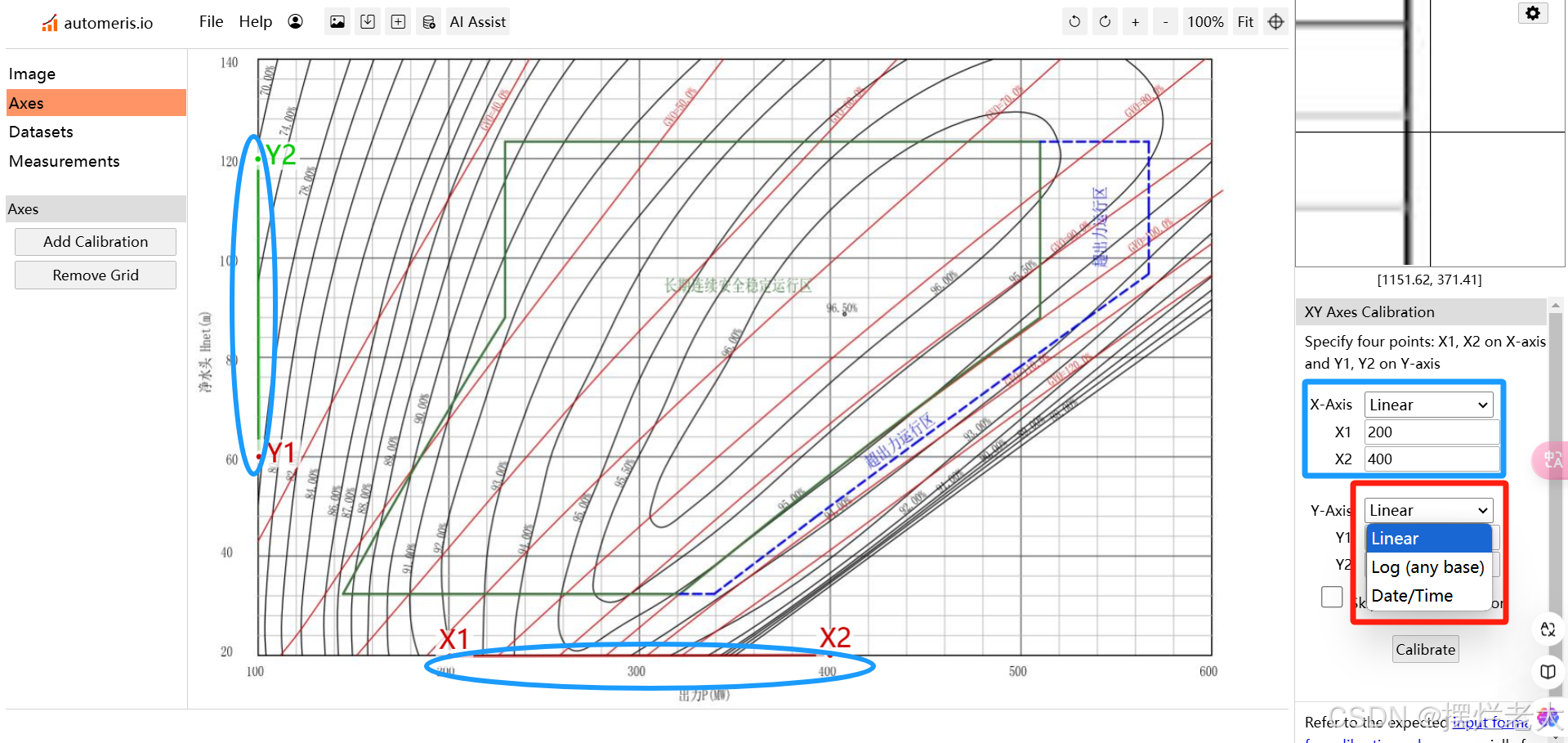Viewport: 1568px width, 743px height.
Task: Reset zoom to 100%
Action: pos(1205,22)
